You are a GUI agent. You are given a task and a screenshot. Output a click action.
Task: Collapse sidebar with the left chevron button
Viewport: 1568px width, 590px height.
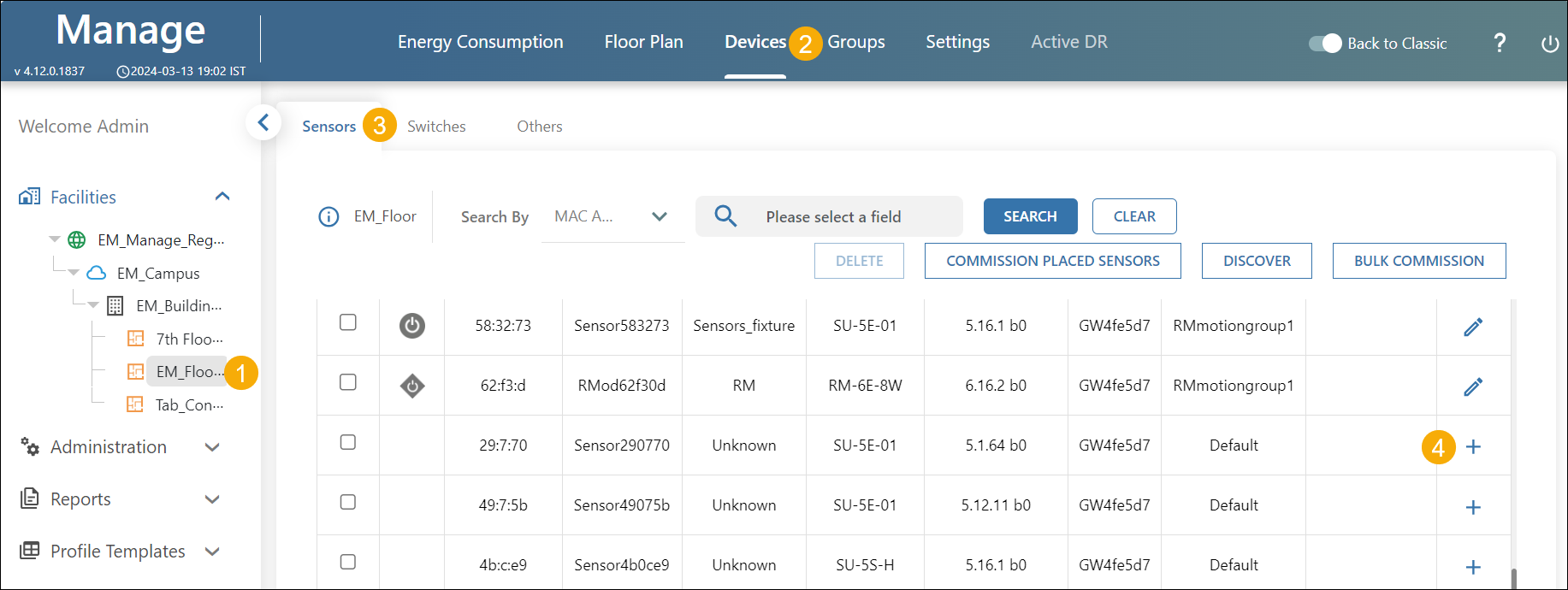click(x=263, y=122)
